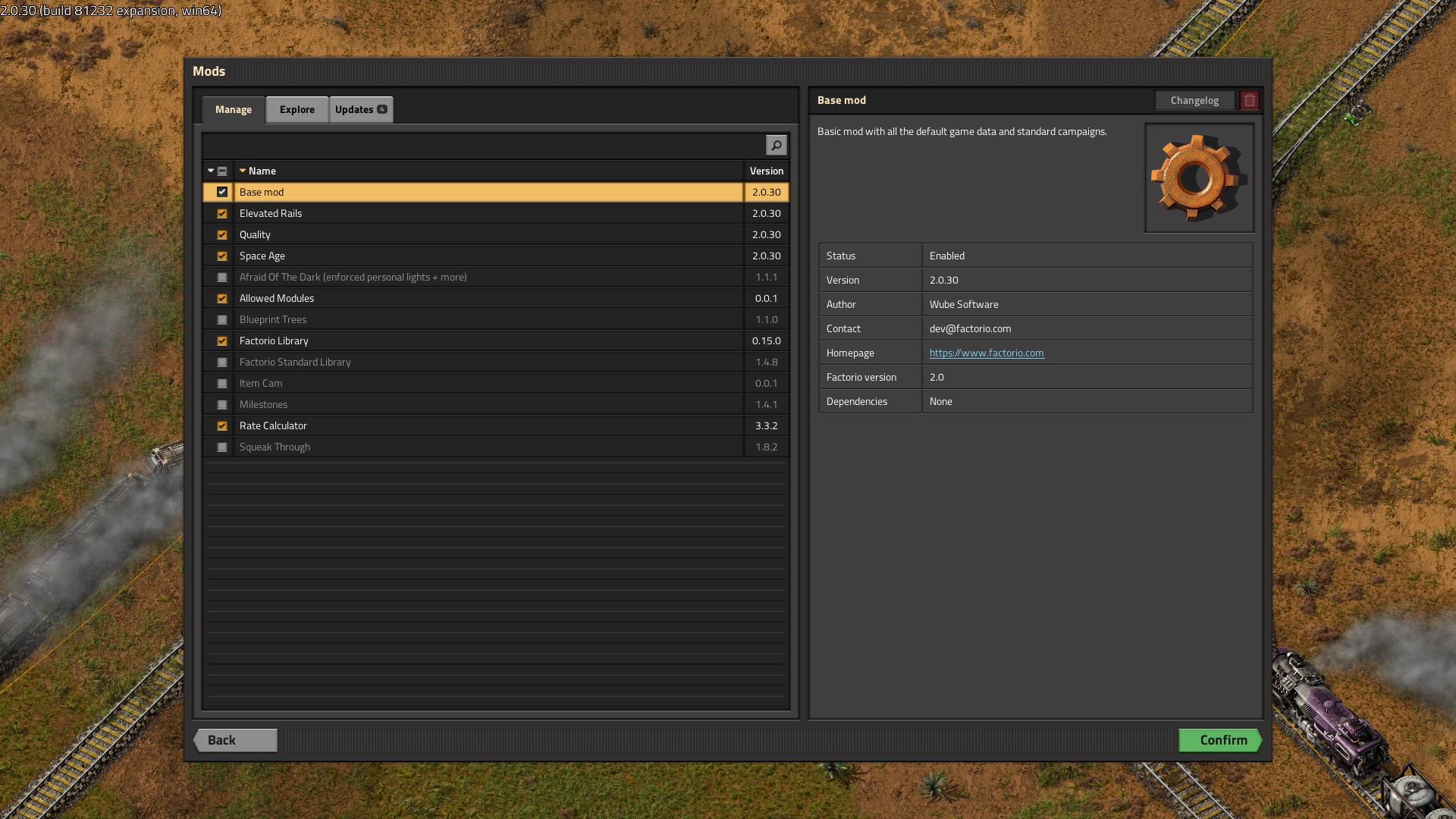
Task: Switch to the Manage tab
Action: tap(234, 109)
